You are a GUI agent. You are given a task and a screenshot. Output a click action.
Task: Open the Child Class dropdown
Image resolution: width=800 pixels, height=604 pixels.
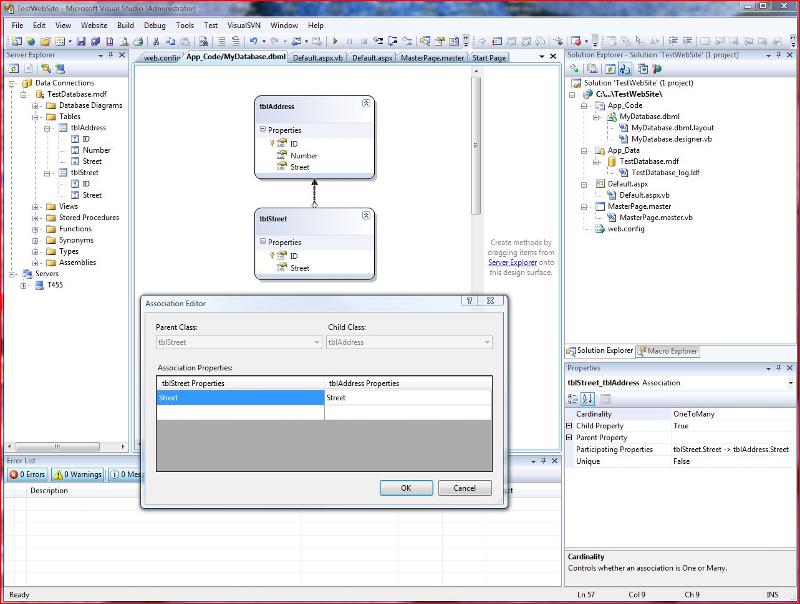pyautogui.click(x=487, y=342)
